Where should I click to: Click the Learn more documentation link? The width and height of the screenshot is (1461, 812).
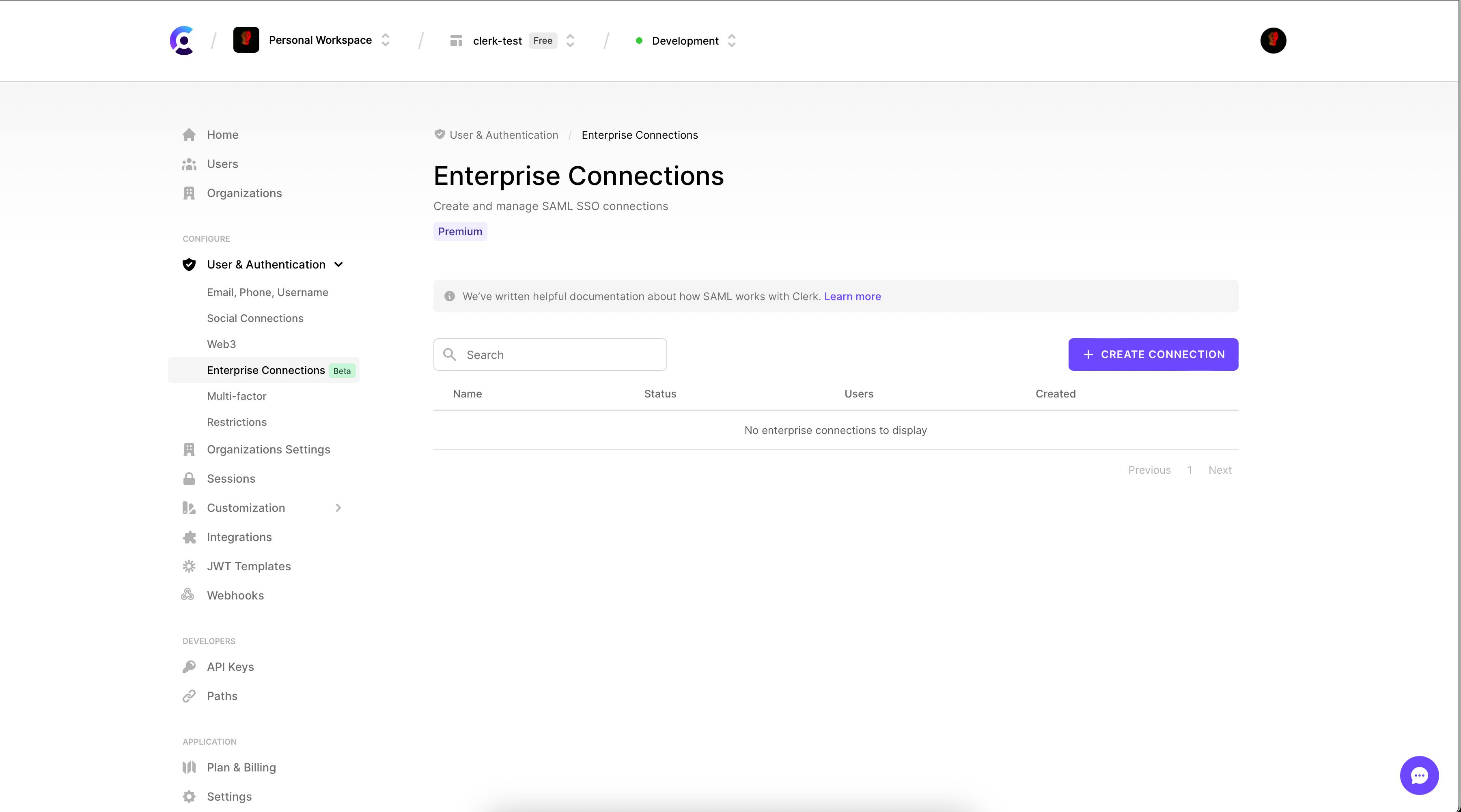pyautogui.click(x=852, y=296)
